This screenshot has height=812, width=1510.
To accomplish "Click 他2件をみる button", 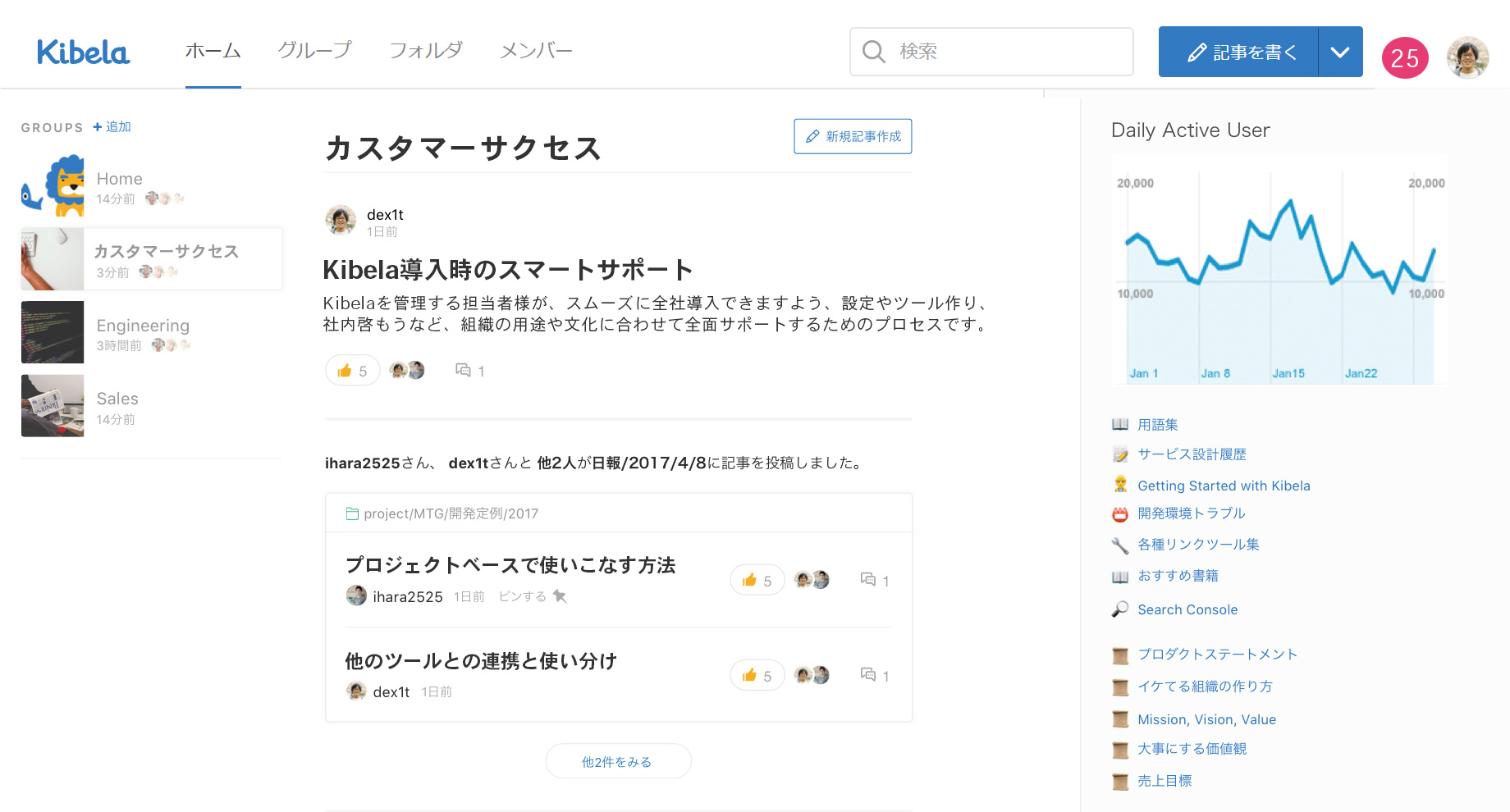I will coord(618,761).
